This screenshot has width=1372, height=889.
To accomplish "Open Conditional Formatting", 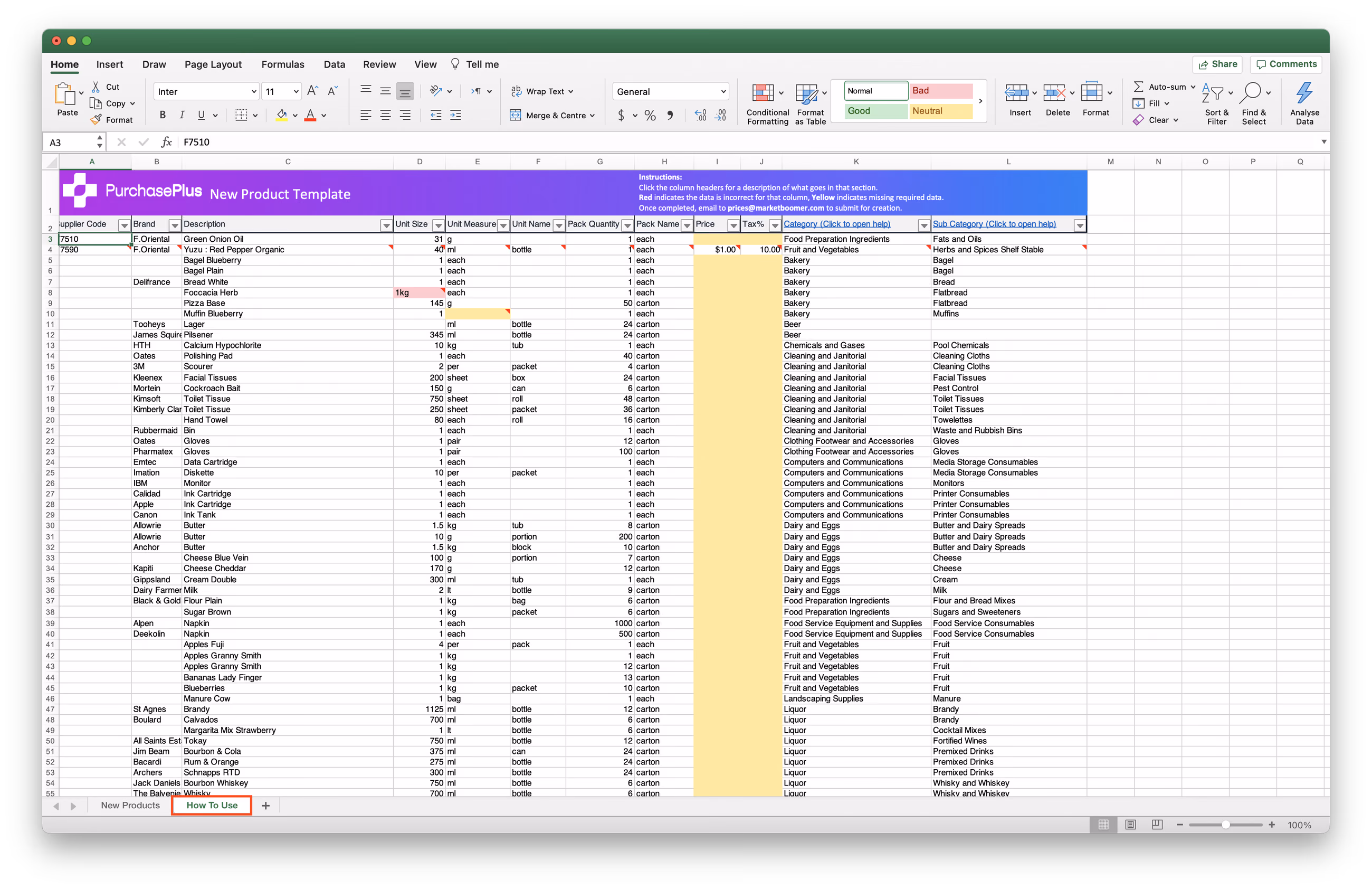I will tap(767, 104).
